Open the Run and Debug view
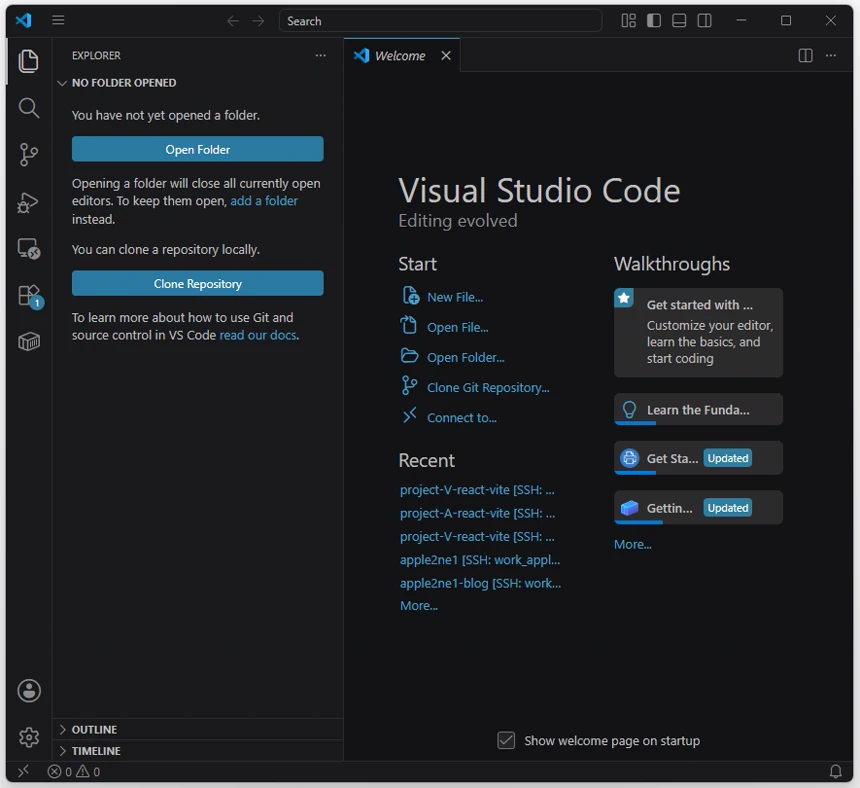This screenshot has height=788, width=860. click(x=29, y=202)
